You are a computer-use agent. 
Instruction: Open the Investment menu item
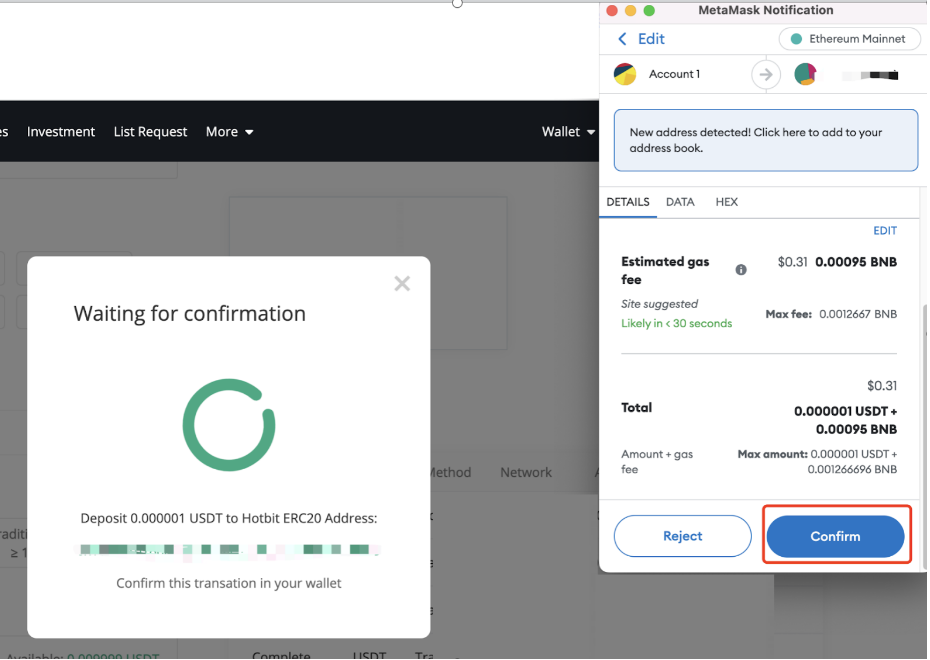tap(61, 132)
